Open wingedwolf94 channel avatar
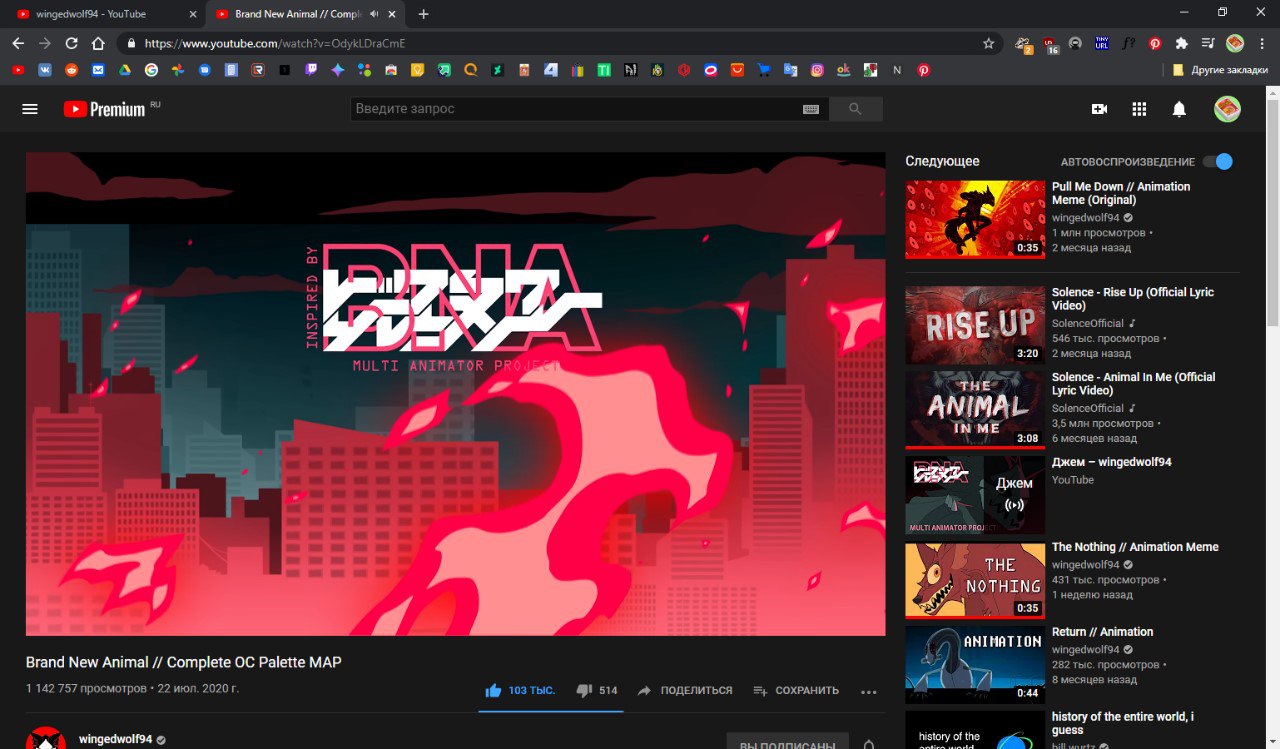 coord(46,738)
